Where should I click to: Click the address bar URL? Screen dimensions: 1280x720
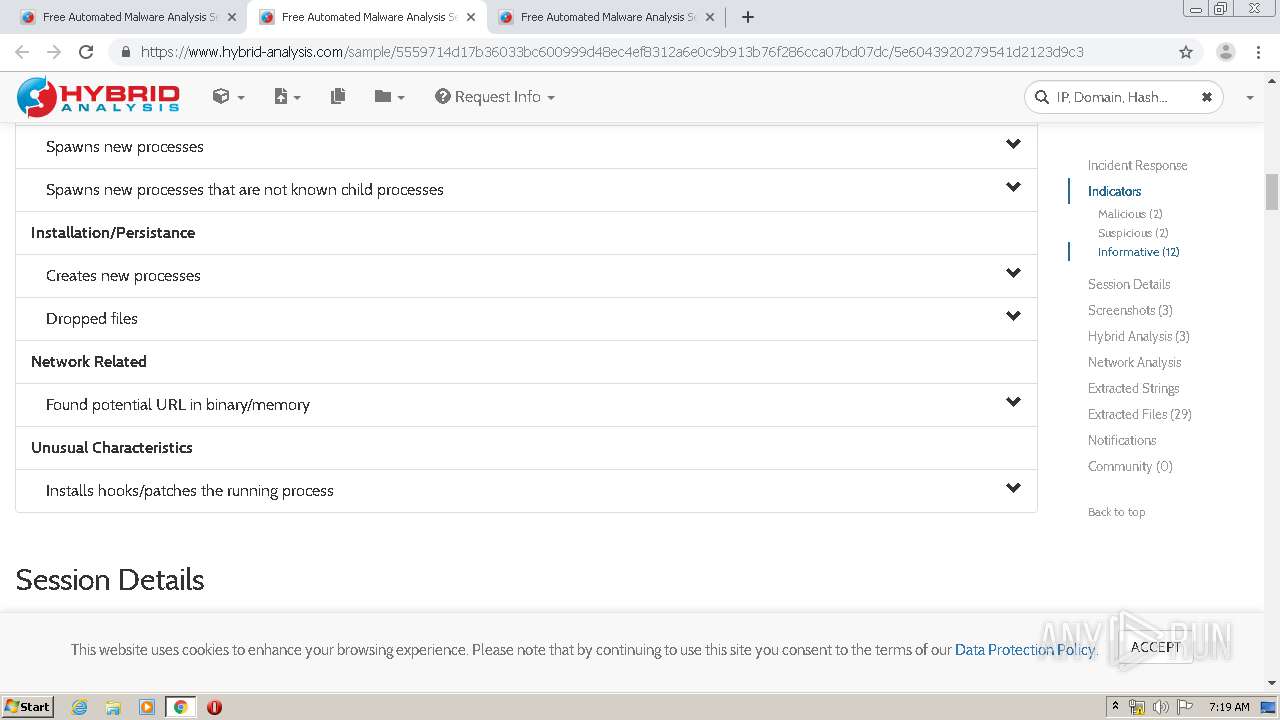pos(612,52)
